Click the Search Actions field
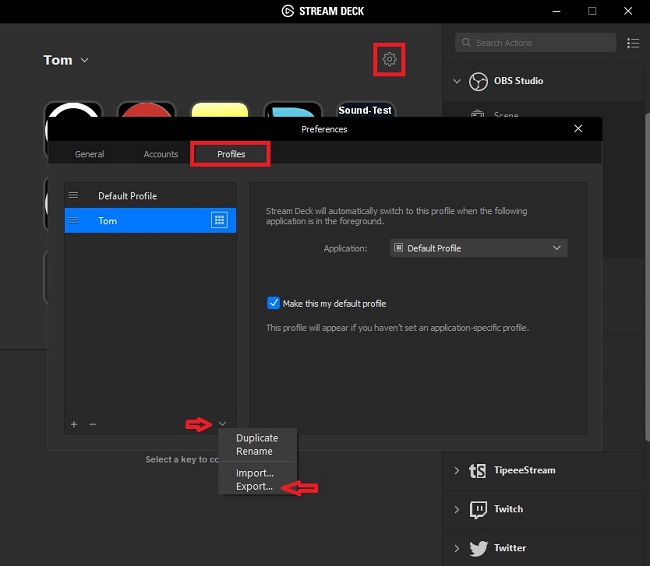 coord(535,42)
